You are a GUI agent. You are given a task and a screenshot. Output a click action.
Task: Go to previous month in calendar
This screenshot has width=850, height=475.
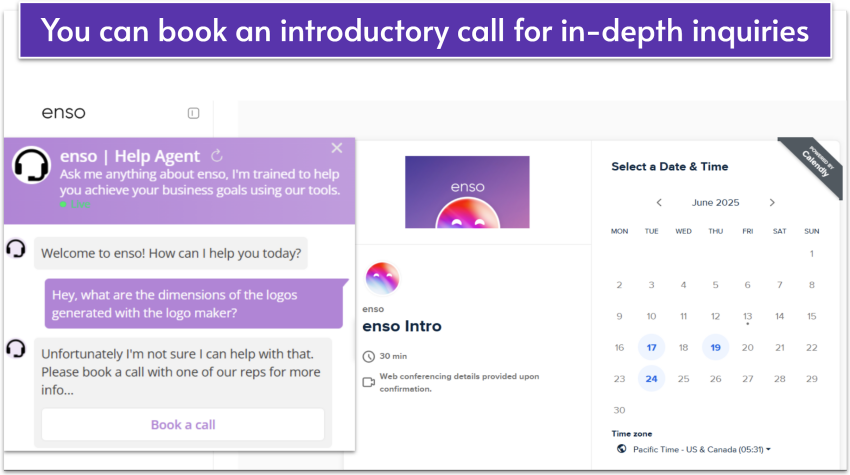click(659, 202)
